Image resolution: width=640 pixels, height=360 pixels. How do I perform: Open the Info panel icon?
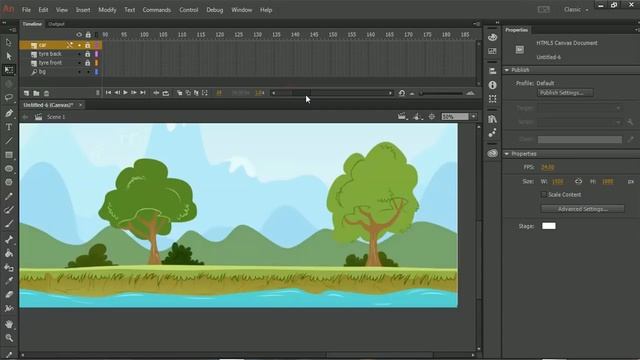pos(493,85)
